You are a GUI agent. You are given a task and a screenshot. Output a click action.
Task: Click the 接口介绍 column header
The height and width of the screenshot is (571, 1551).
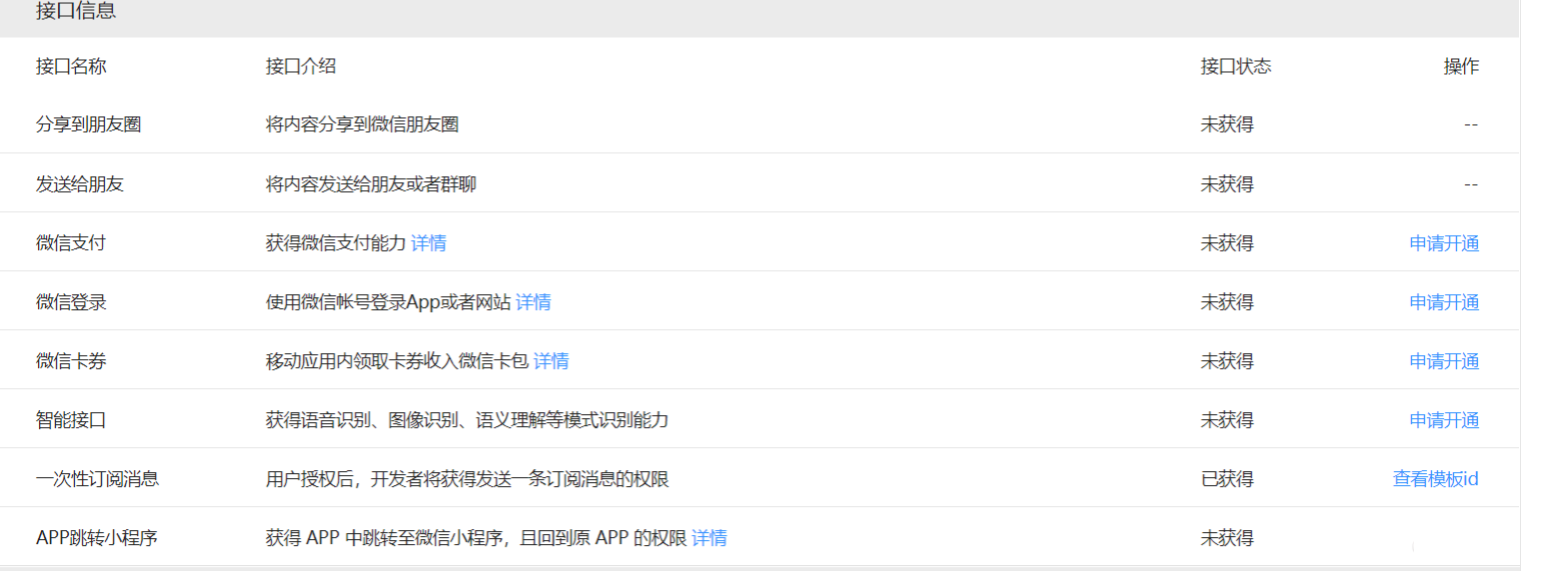pyautogui.click(x=301, y=67)
